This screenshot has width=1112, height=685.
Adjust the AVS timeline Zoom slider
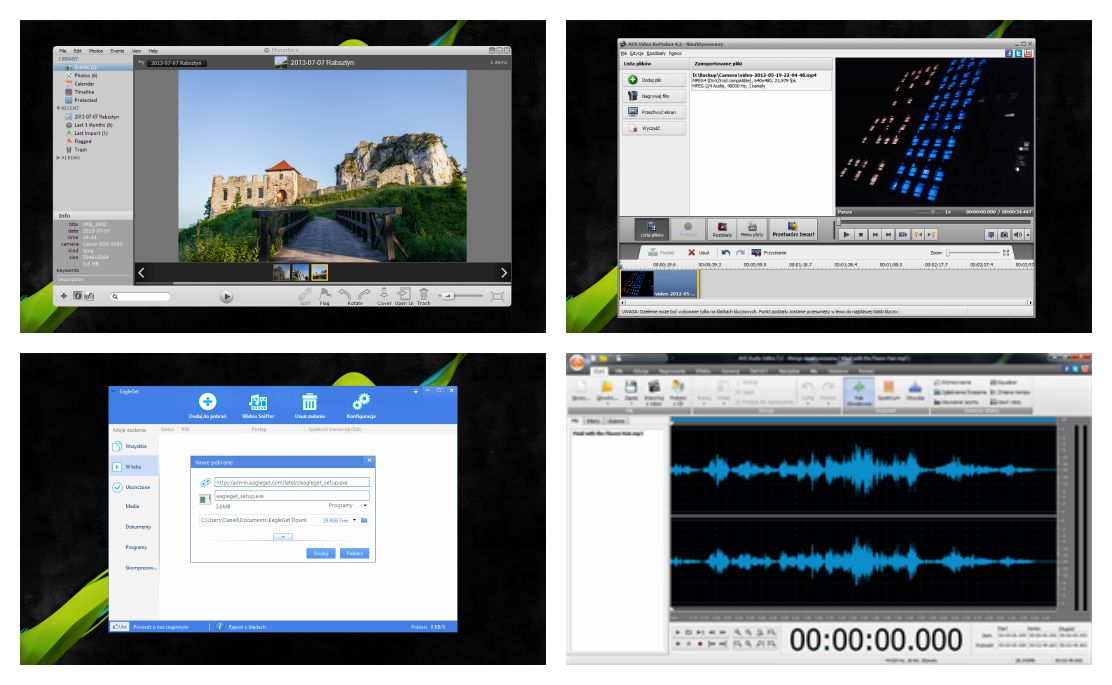pyautogui.click(x=972, y=252)
